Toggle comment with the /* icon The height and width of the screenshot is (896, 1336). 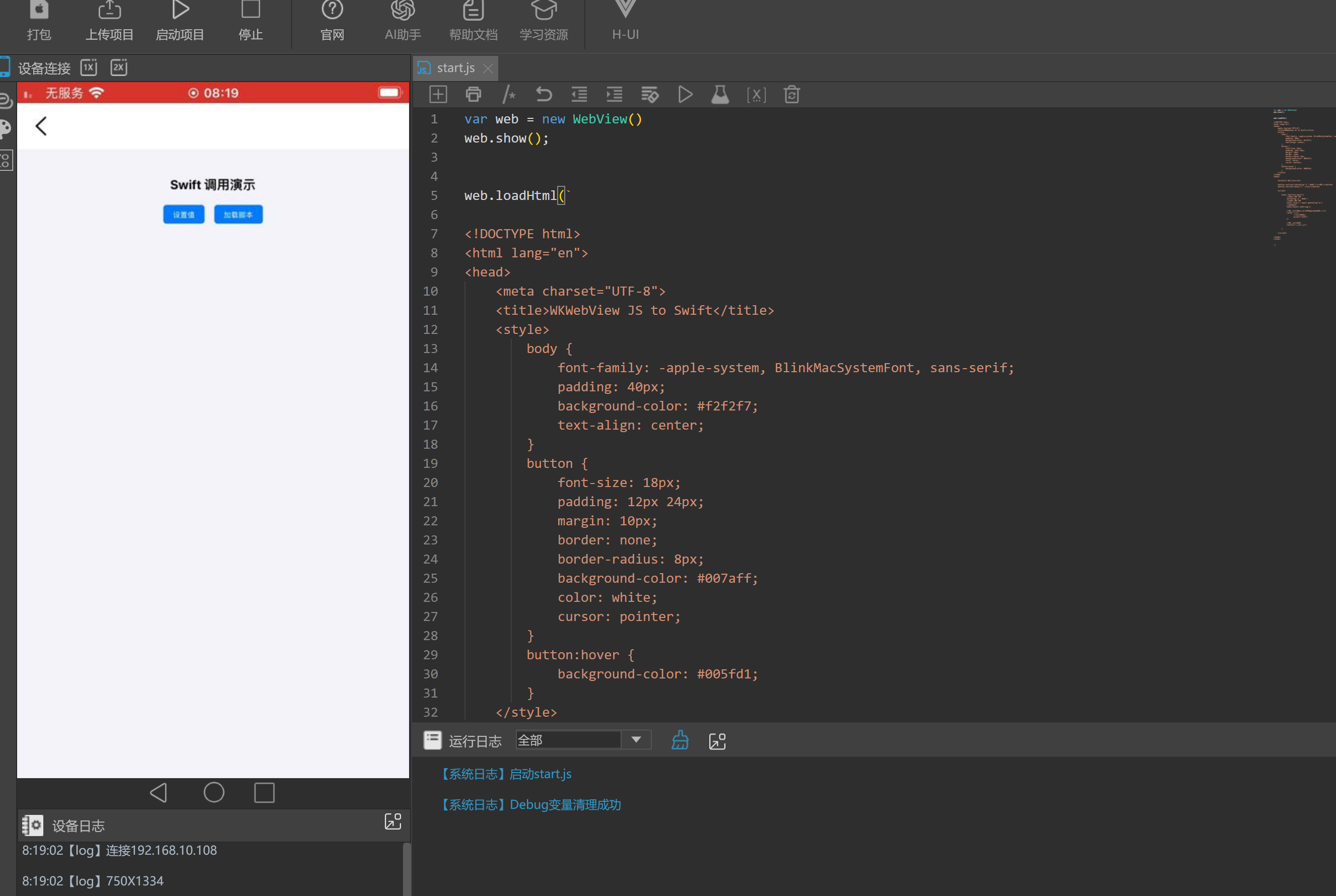point(509,94)
